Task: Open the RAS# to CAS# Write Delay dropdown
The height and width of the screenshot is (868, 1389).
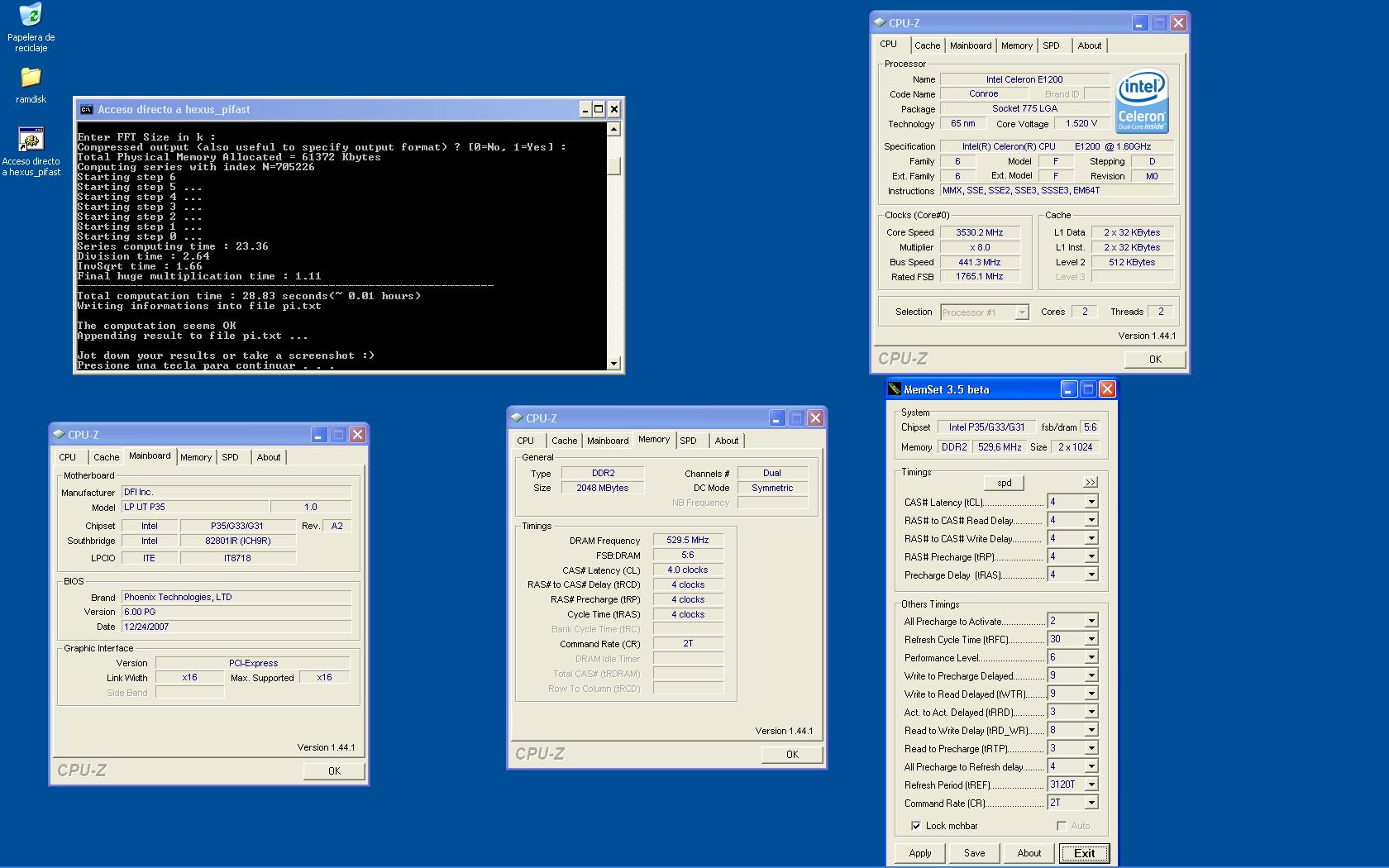Action: point(1091,538)
